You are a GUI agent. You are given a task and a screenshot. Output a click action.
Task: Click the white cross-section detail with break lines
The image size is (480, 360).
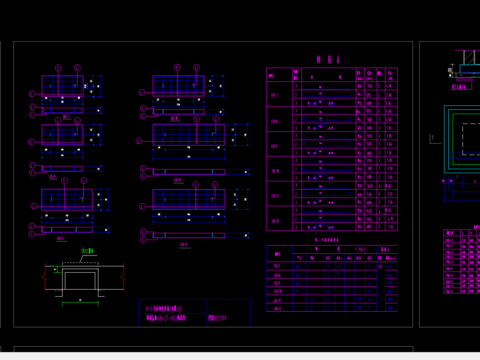(84, 279)
